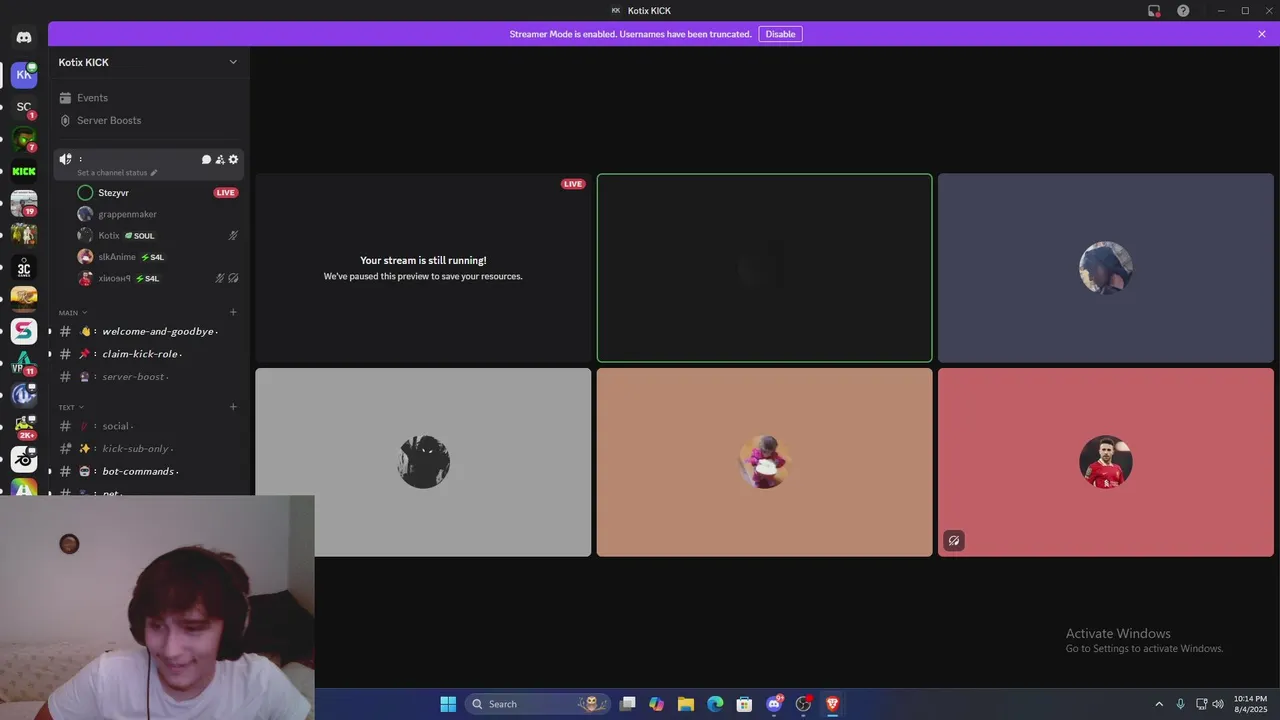Open Discord inbox icon in title bar

click(x=1154, y=10)
